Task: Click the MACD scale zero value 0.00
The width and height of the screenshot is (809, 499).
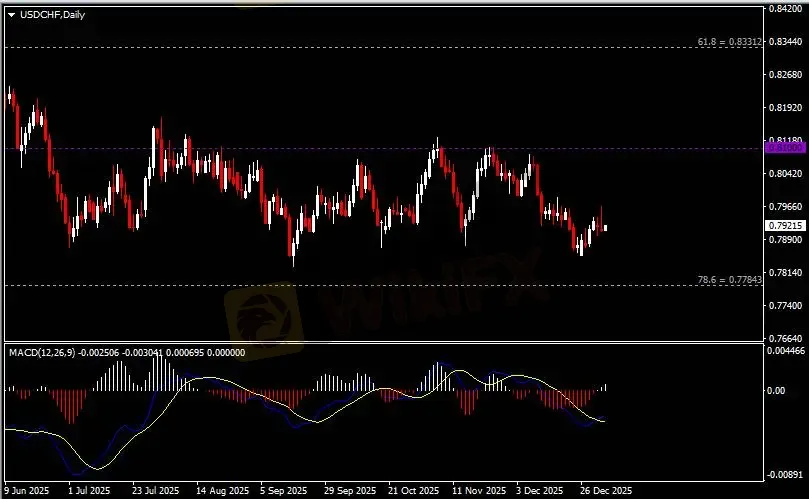Action: tap(776, 391)
